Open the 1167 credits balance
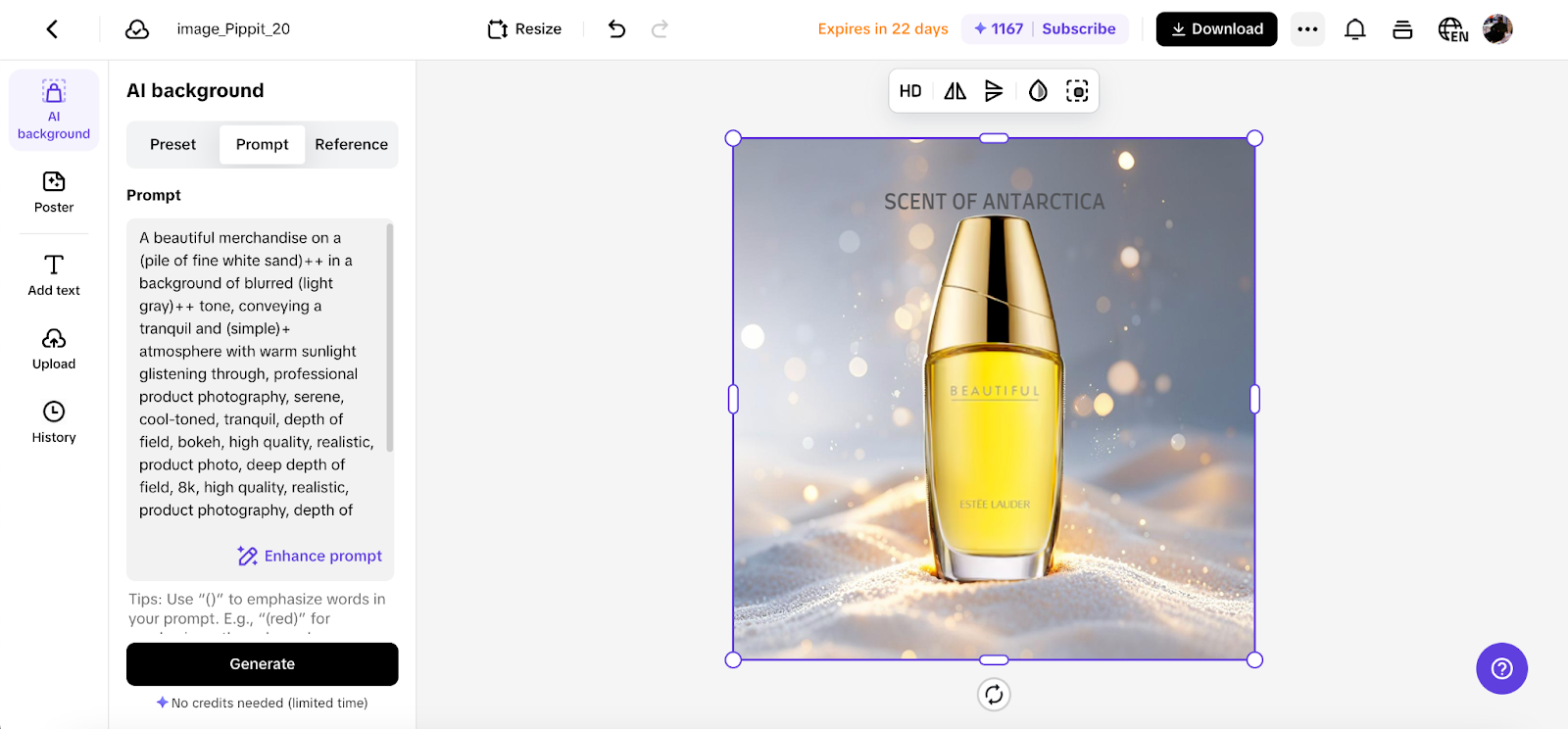1568x729 pixels. pyautogui.click(x=999, y=29)
